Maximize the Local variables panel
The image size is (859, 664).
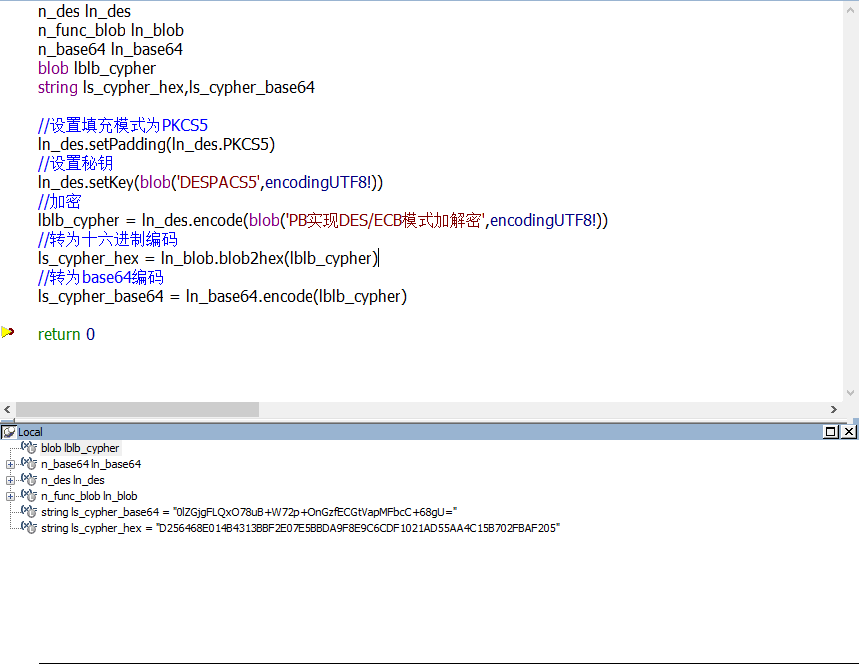coord(831,432)
